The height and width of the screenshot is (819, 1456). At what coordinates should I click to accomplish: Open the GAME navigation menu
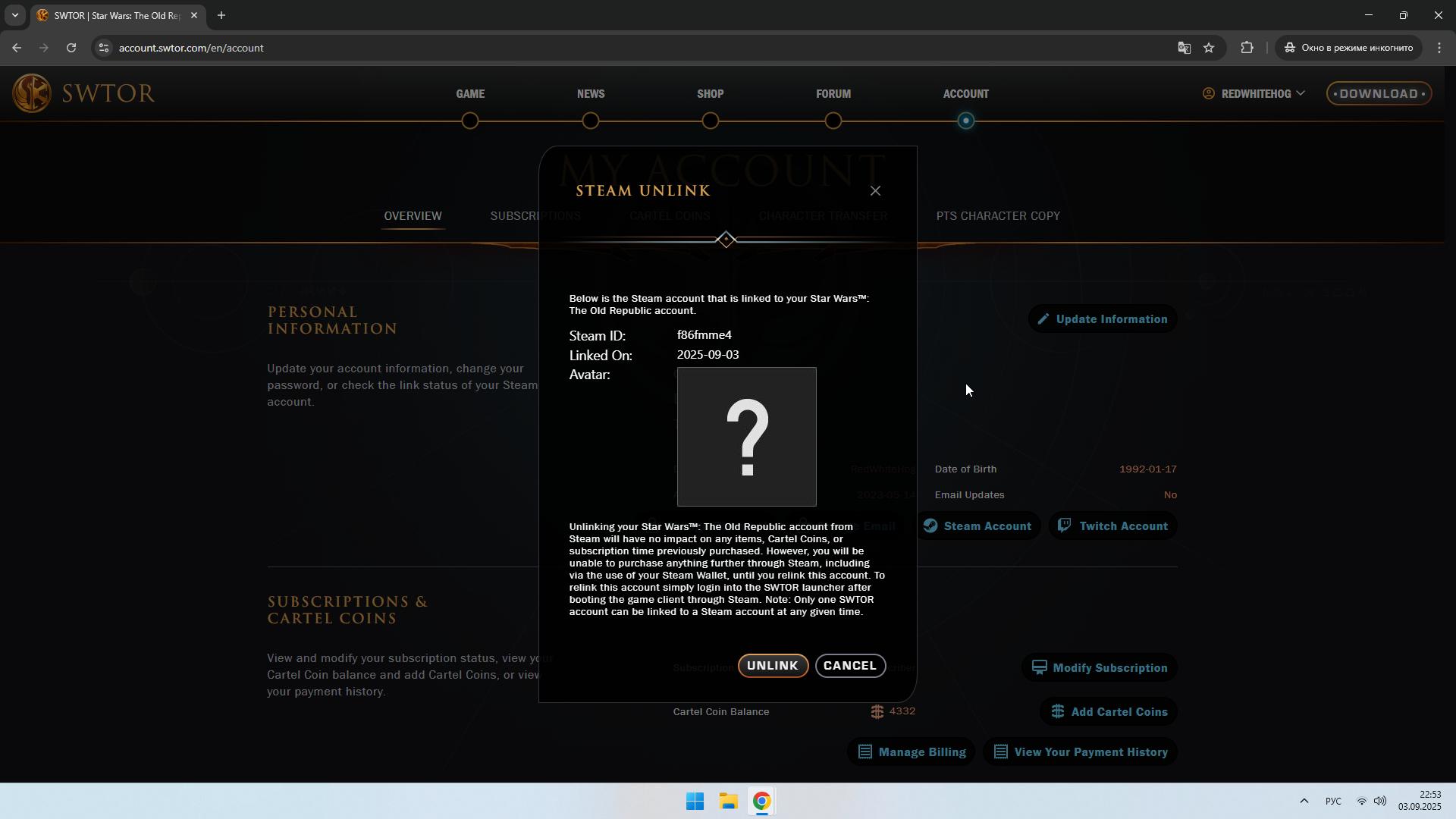pyautogui.click(x=470, y=94)
